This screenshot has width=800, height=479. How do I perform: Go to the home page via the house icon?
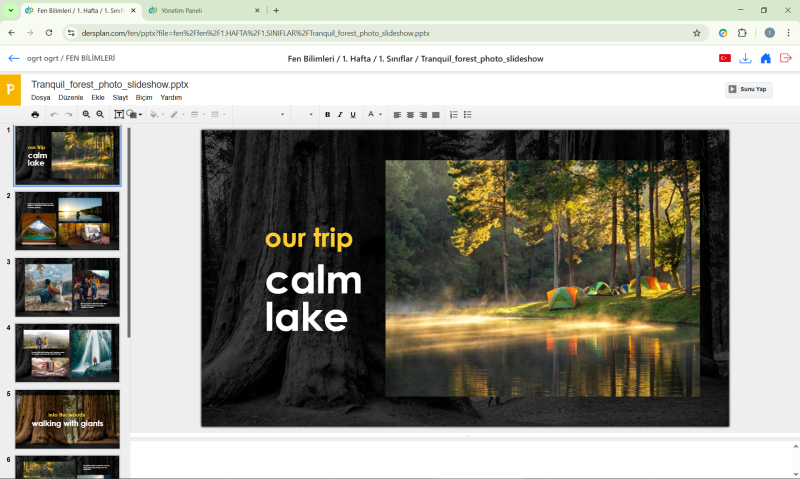click(765, 59)
